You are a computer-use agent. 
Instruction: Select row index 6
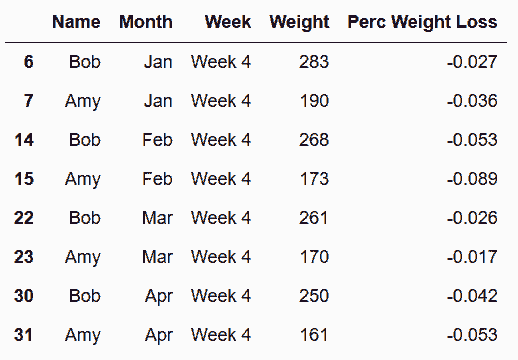(29, 62)
